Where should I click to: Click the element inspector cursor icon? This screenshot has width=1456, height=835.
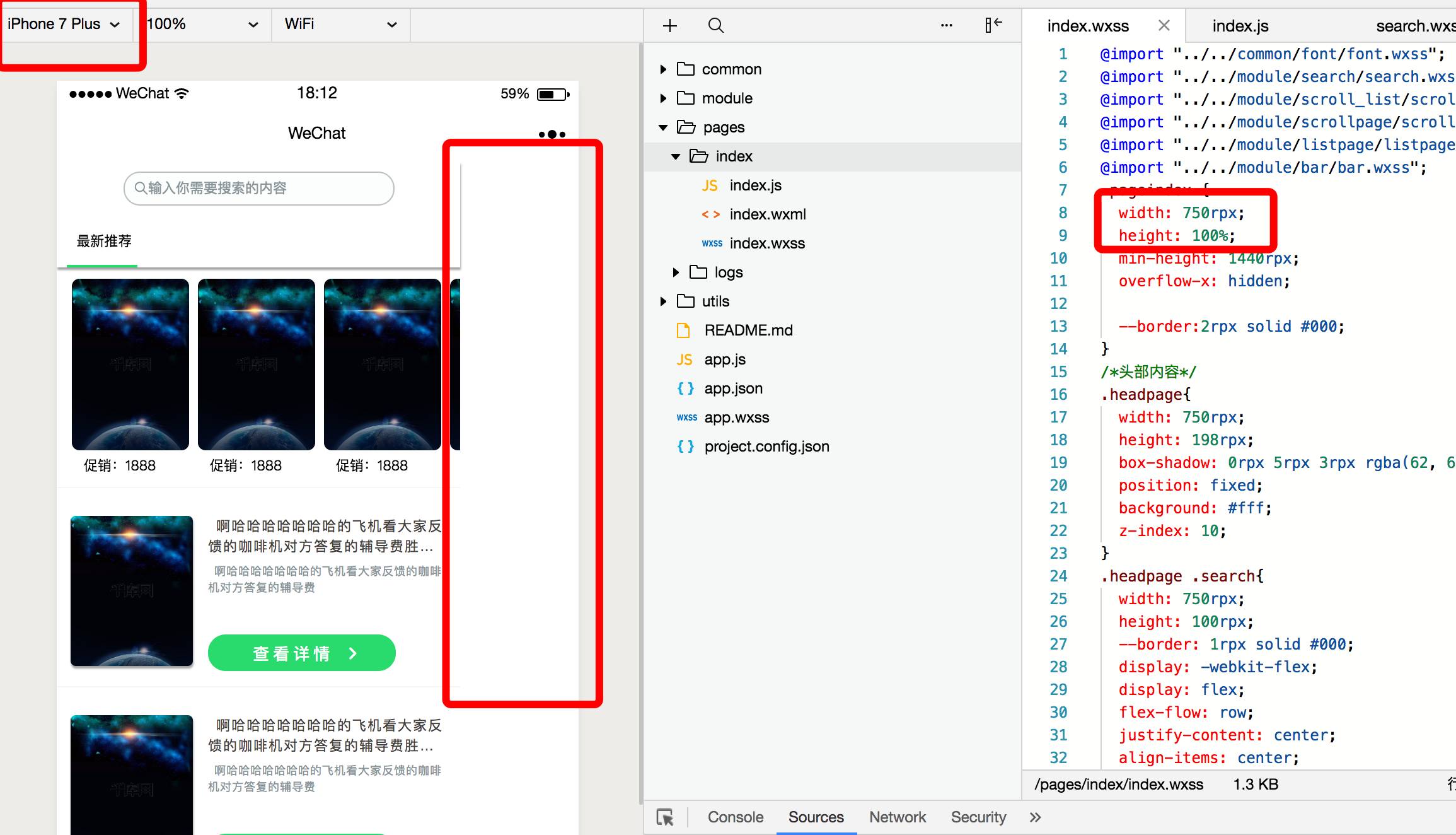(665, 817)
